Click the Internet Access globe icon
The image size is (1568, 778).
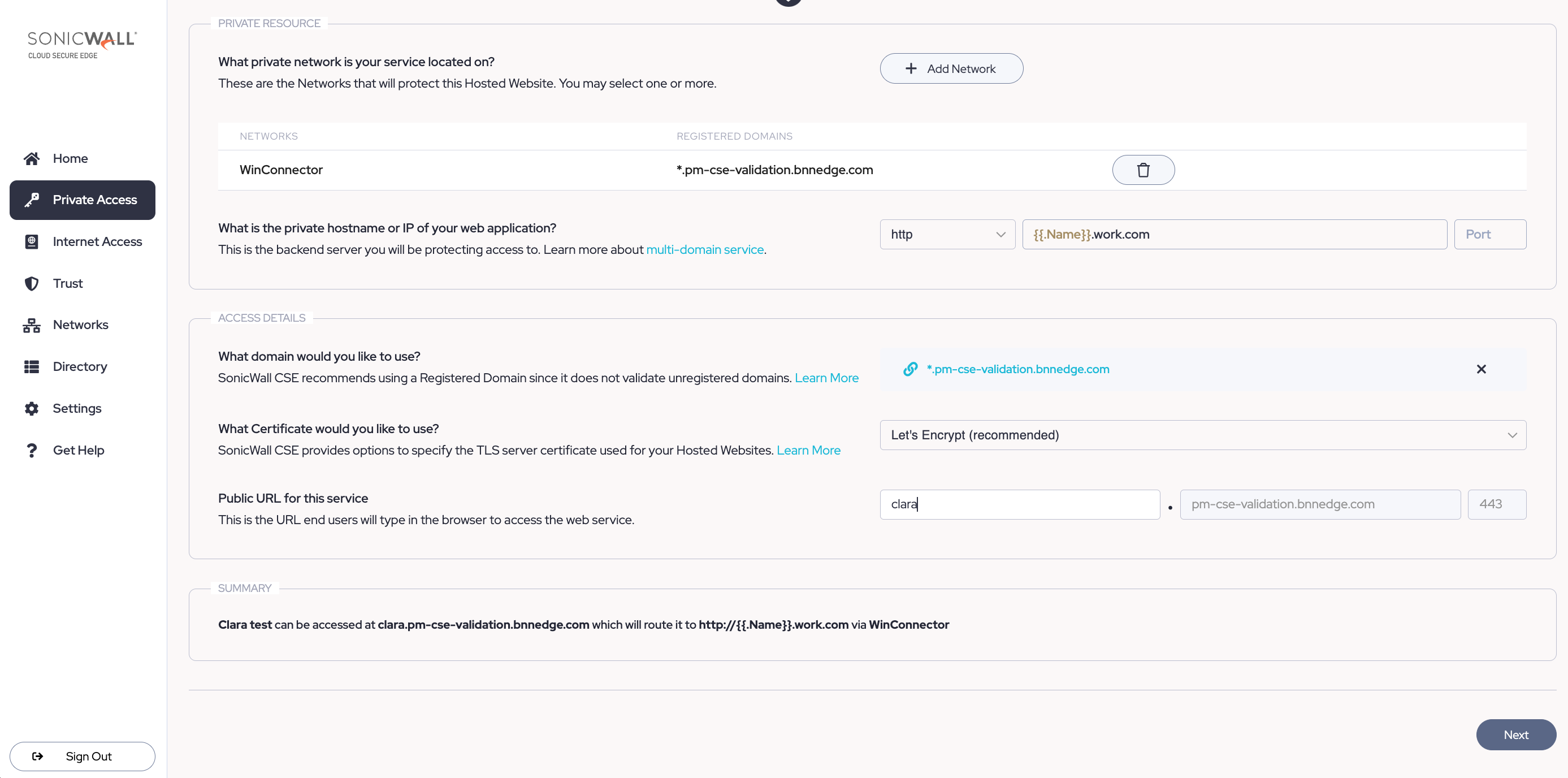pos(32,241)
